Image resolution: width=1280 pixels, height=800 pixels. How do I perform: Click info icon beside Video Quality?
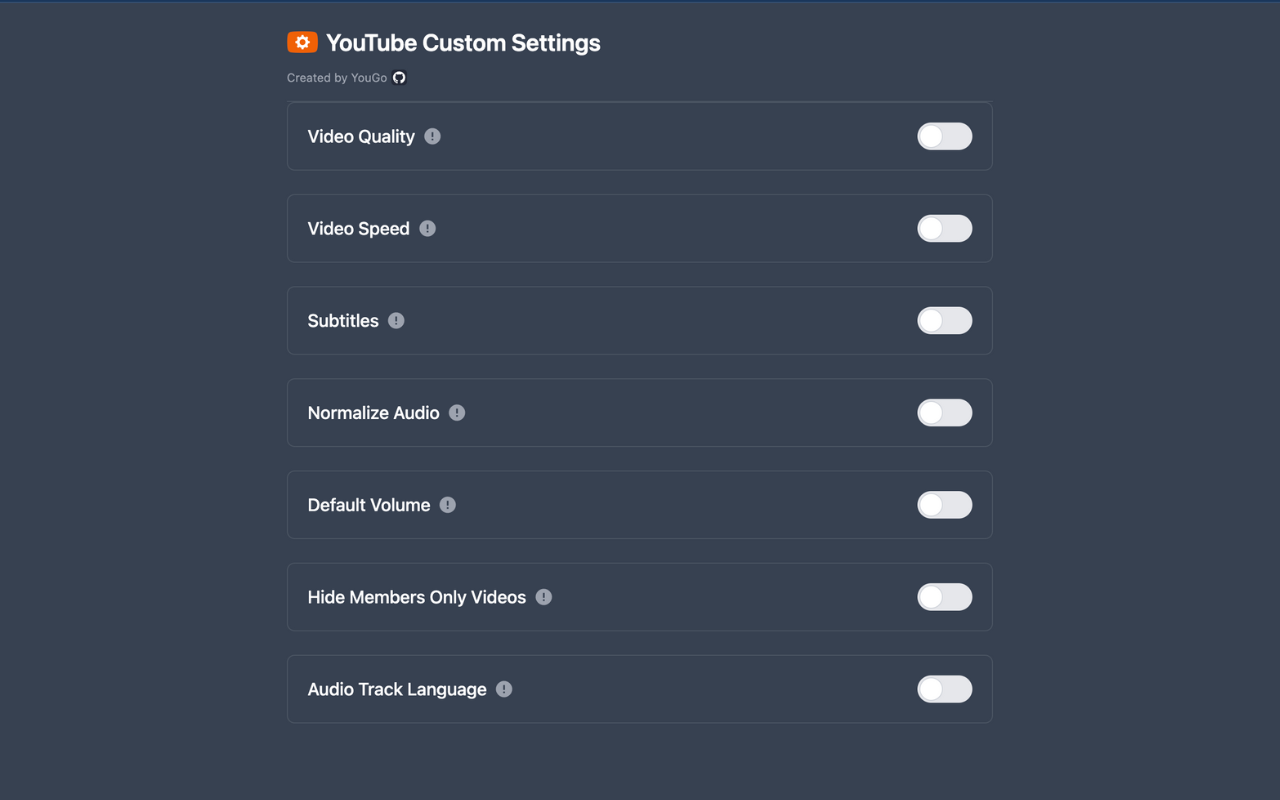click(432, 136)
